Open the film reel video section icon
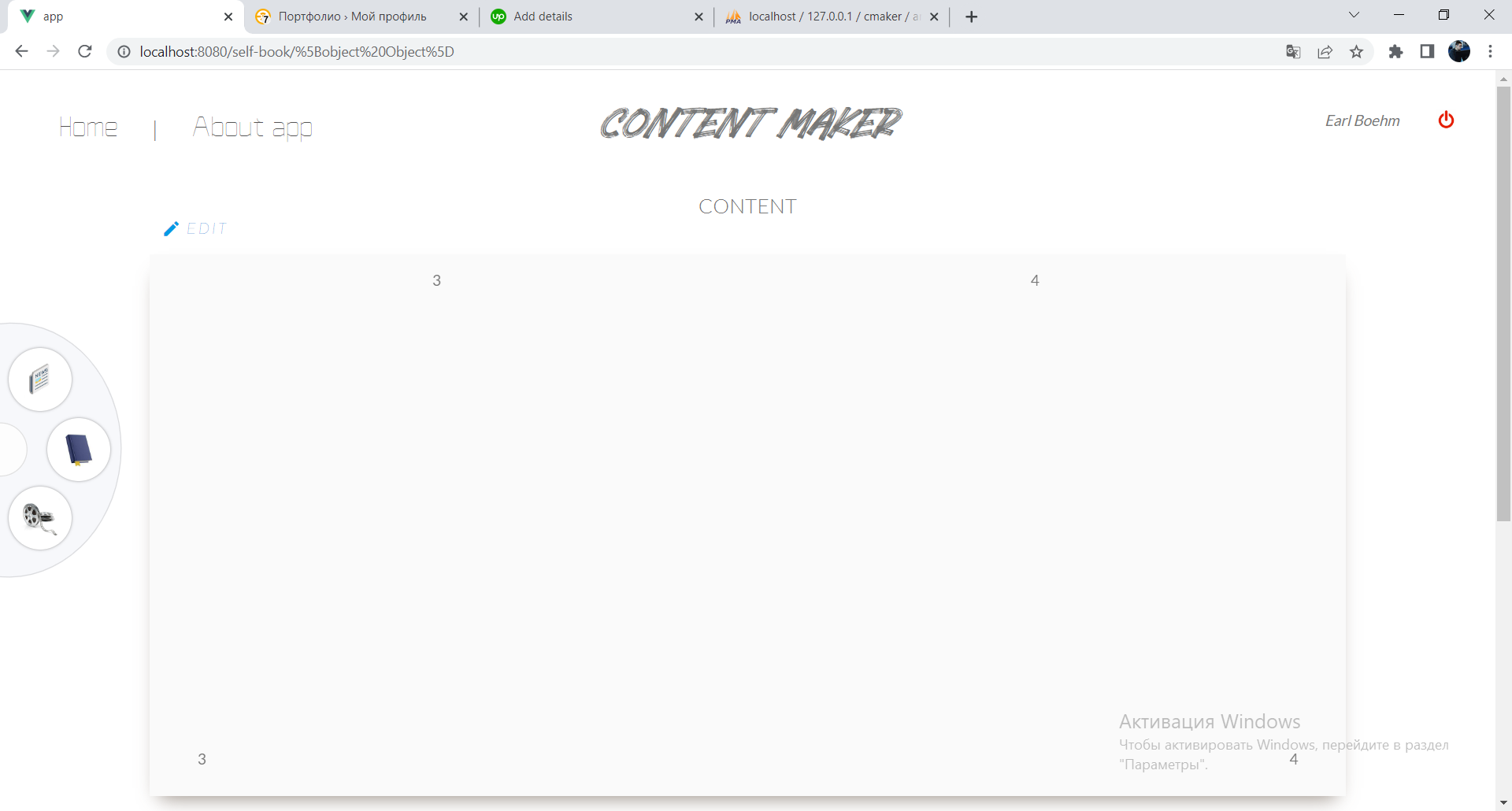The width and height of the screenshot is (1512, 811). (x=40, y=517)
